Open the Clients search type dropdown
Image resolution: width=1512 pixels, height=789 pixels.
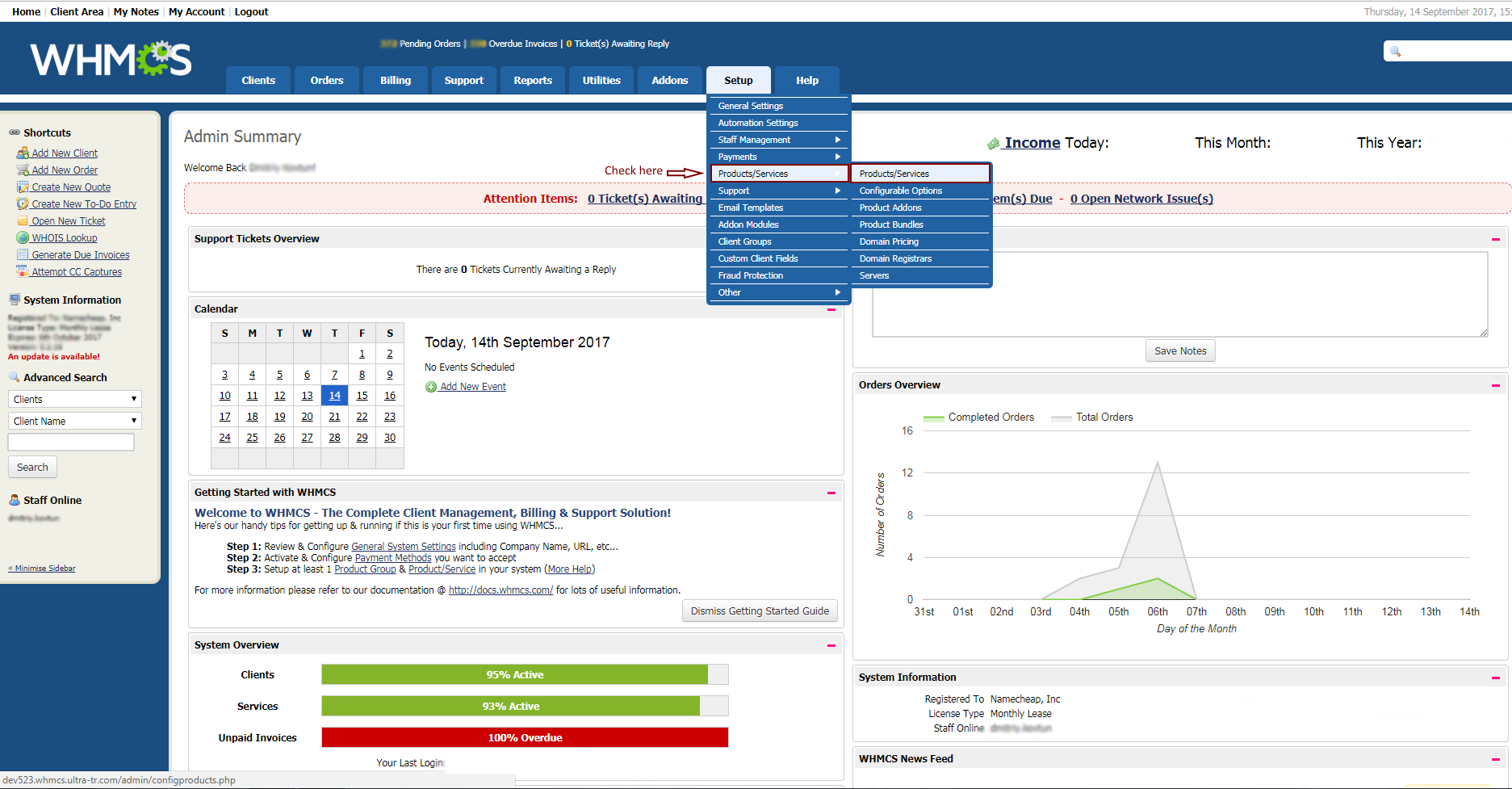pyautogui.click(x=75, y=399)
